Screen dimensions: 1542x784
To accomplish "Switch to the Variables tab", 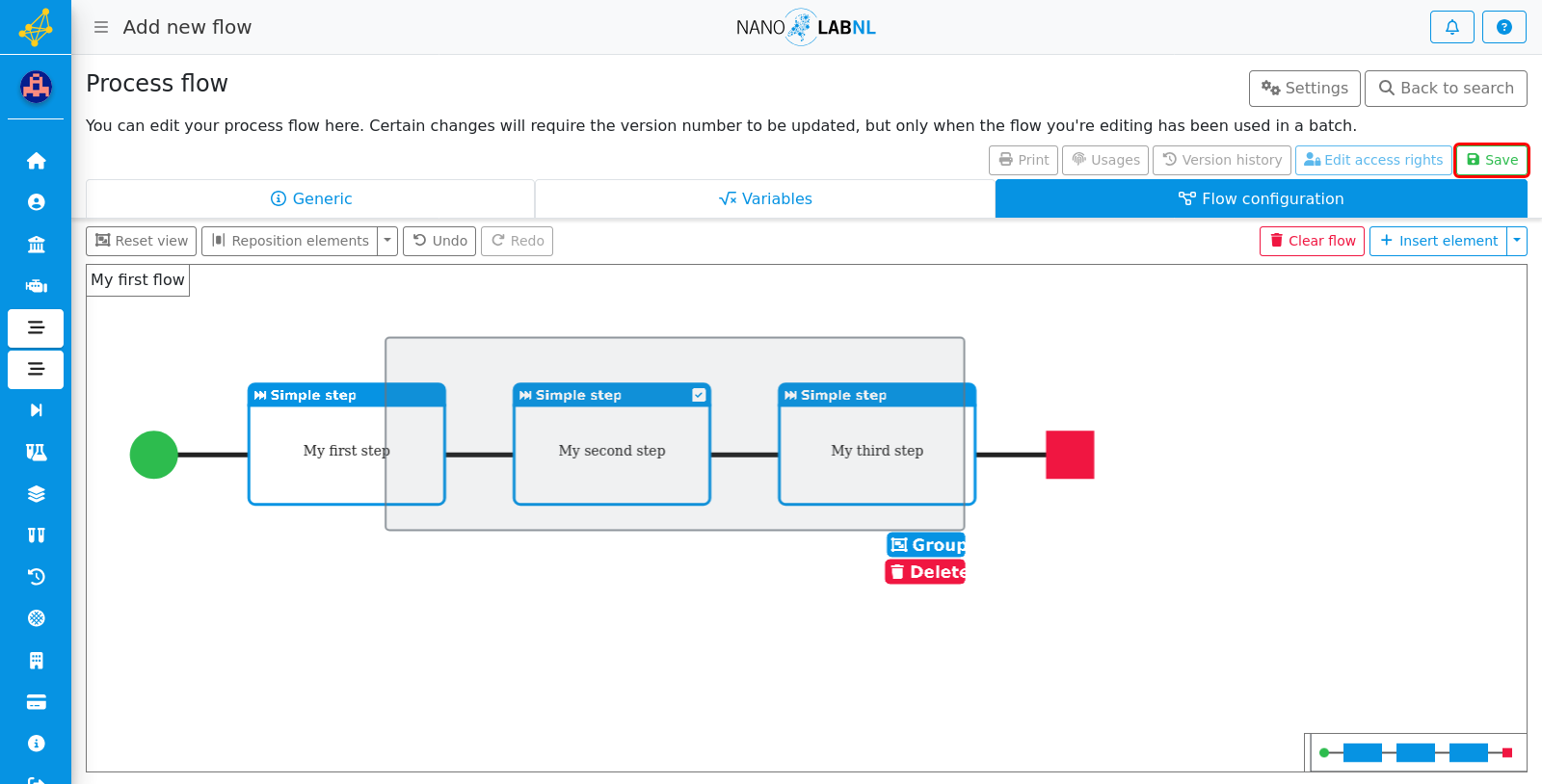I will (765, 198).
